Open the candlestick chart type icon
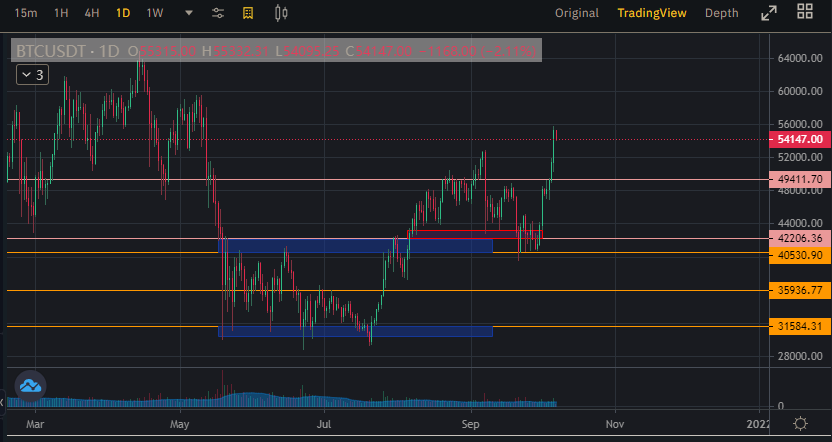832x442 pixels. point(281,13)
